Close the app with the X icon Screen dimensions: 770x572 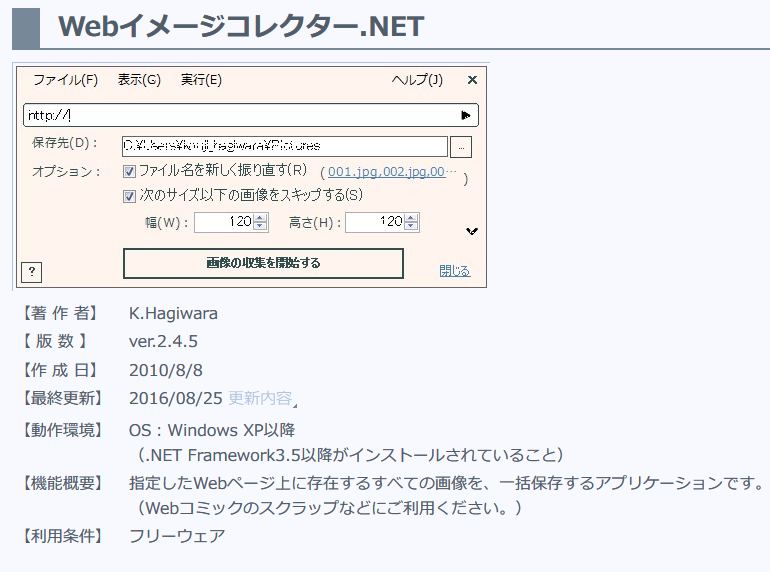[x=472, y=80]
